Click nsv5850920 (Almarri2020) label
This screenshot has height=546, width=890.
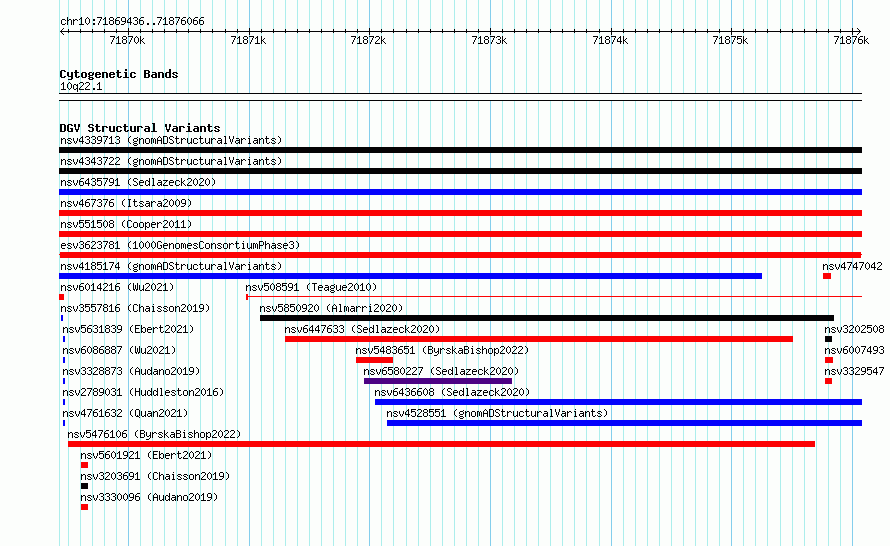[x=331, y=308]
